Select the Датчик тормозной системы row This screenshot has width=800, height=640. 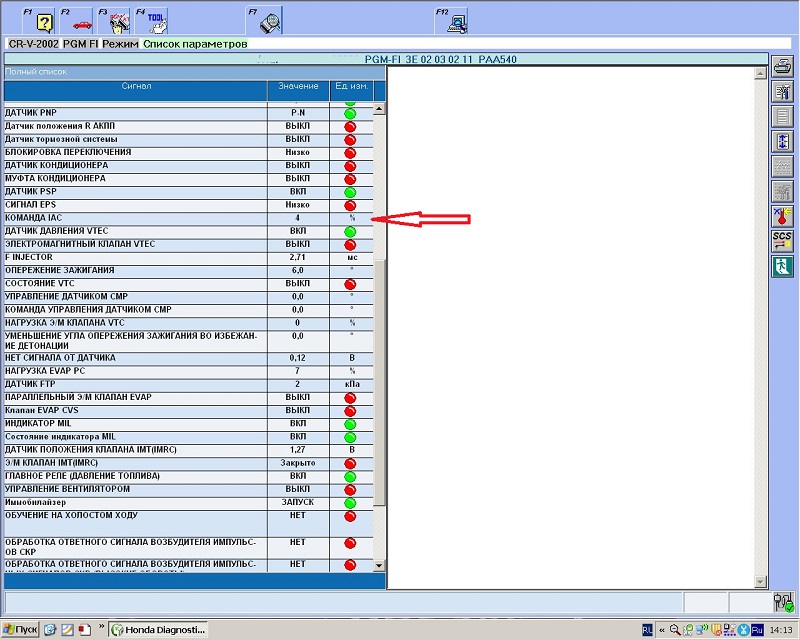[x=189, y=140]
